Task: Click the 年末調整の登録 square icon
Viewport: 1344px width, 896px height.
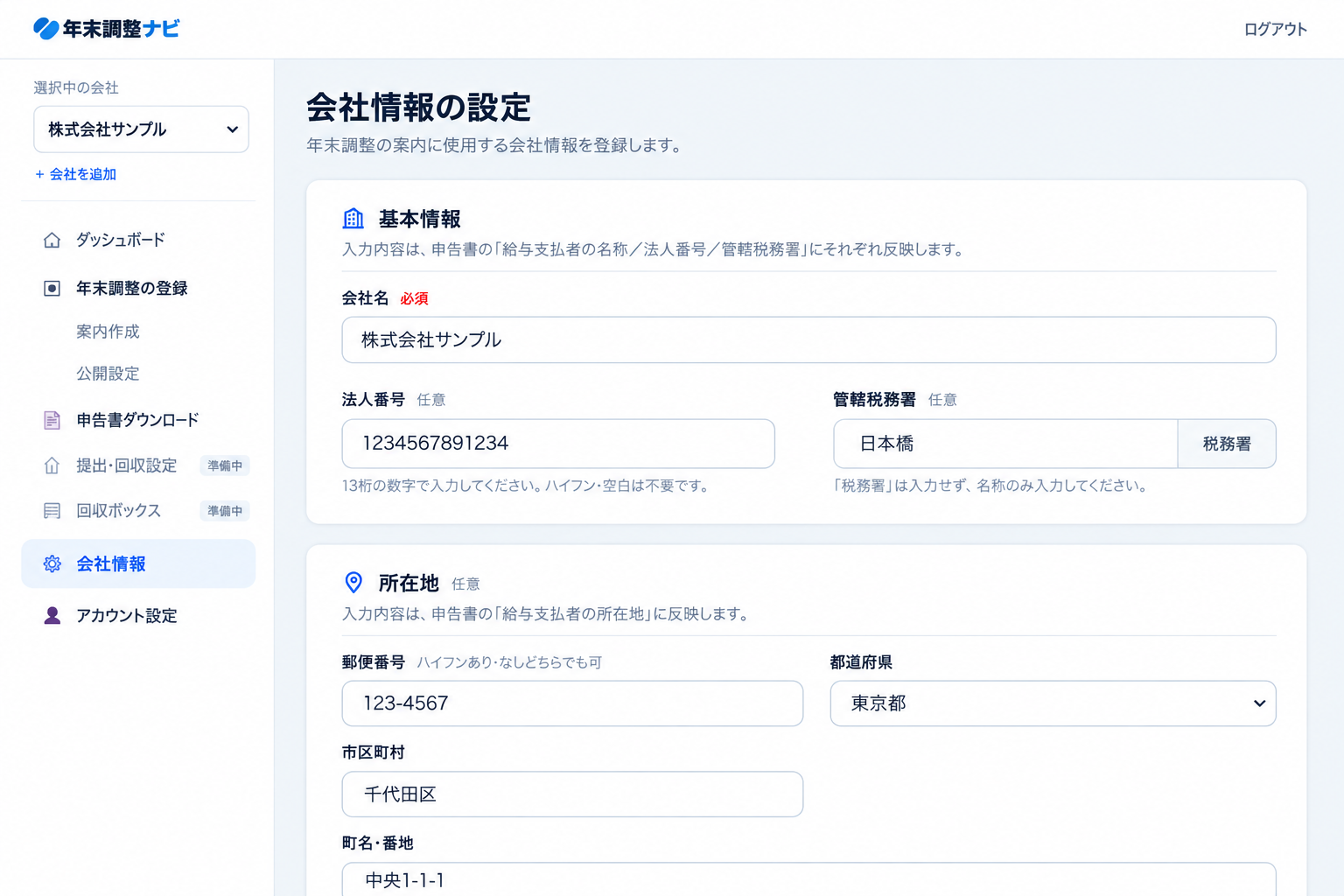Action: 52,289
